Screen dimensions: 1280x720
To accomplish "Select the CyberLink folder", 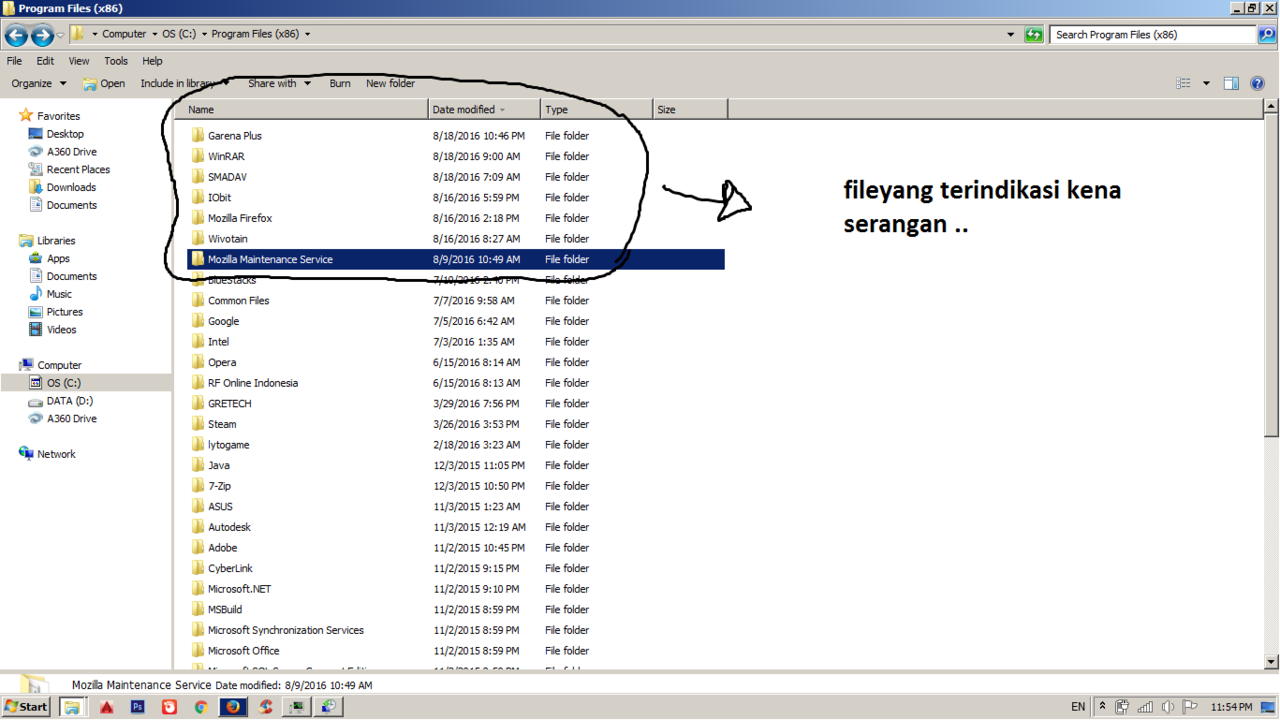I will point(230,568).
